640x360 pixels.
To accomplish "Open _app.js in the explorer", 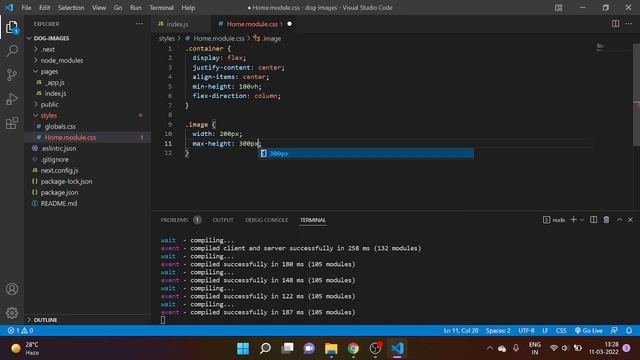I will pyautogui.click(x=55, y=82).
